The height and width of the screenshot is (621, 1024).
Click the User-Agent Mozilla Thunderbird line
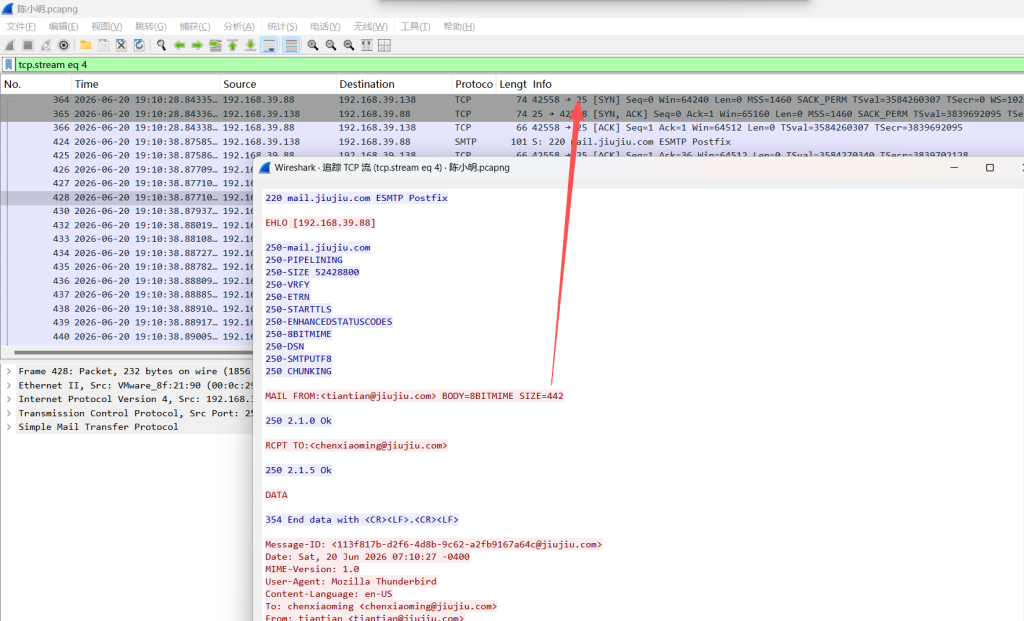(x=351, y=581)
